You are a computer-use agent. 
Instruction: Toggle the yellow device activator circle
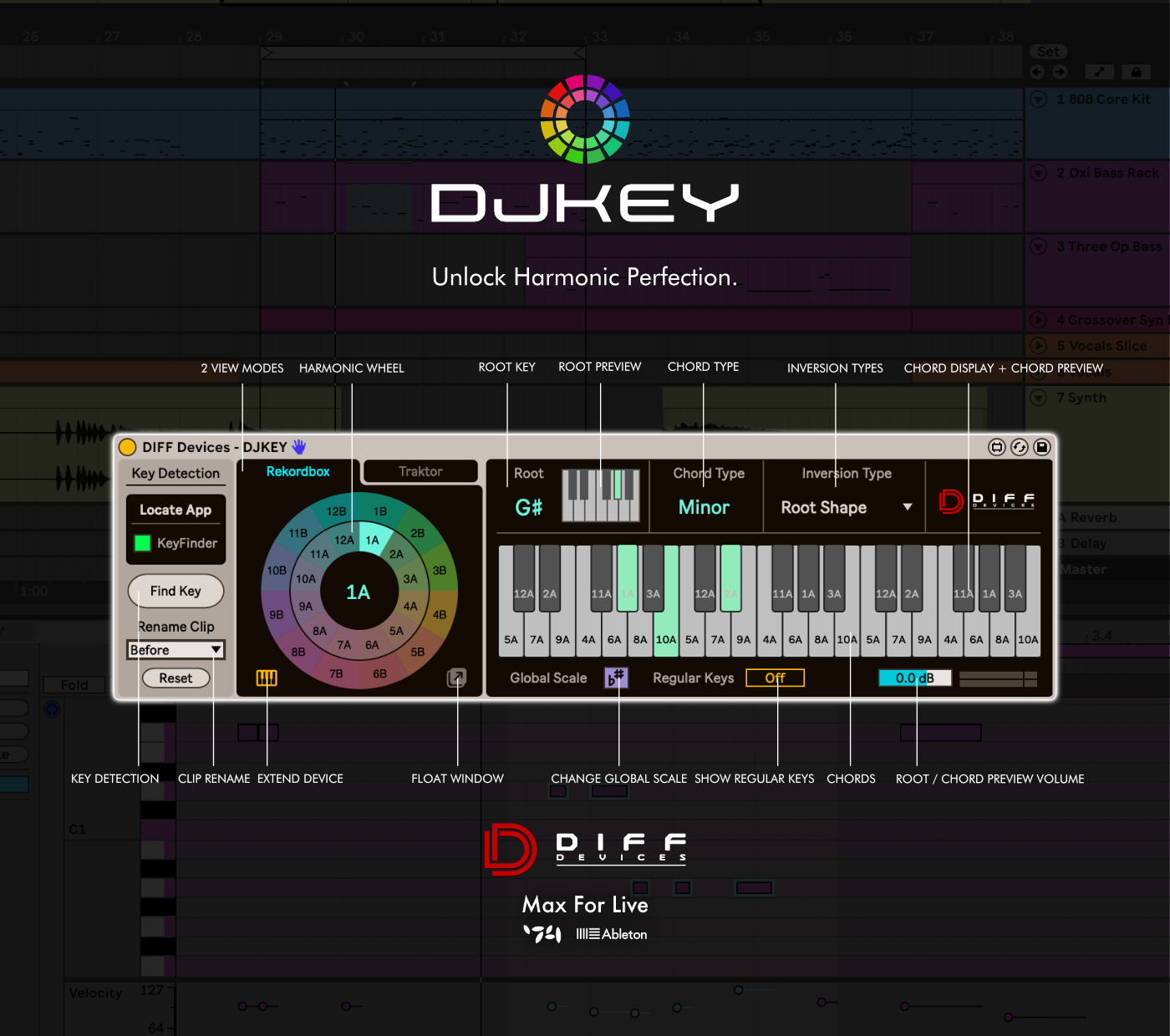[x=128, y=447]
